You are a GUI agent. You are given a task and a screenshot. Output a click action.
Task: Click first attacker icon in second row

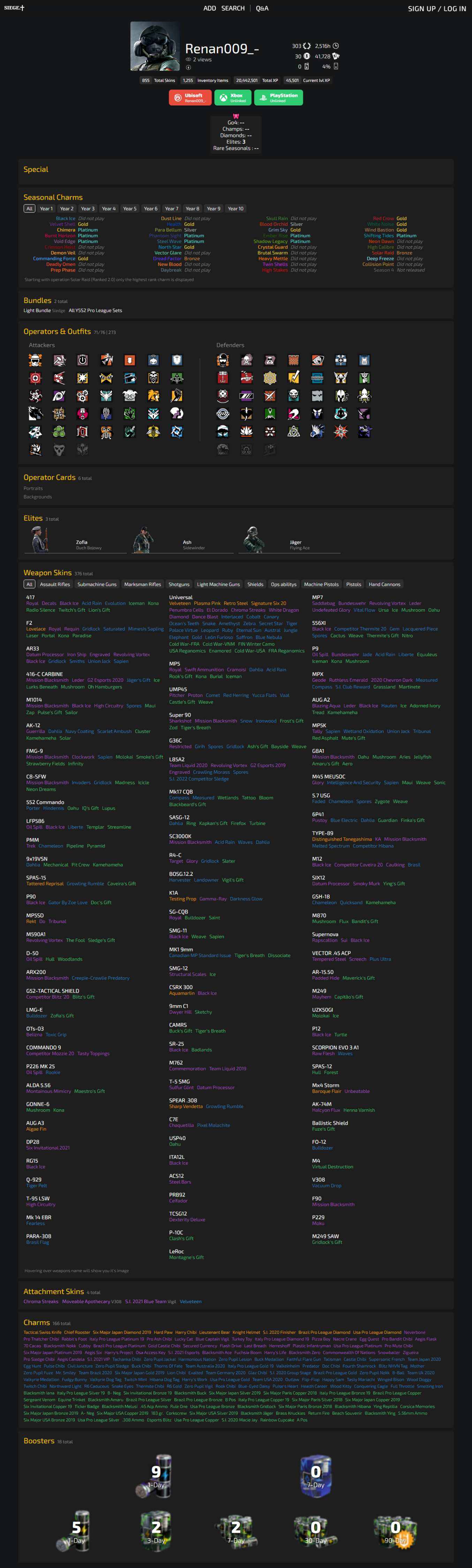(35, 378)
